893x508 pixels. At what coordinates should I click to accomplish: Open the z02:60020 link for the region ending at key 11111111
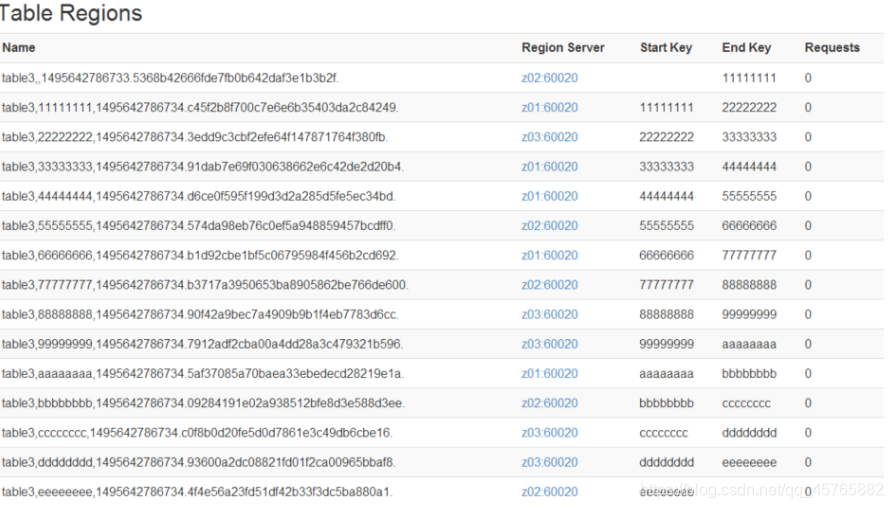click(x=550, y=78)
